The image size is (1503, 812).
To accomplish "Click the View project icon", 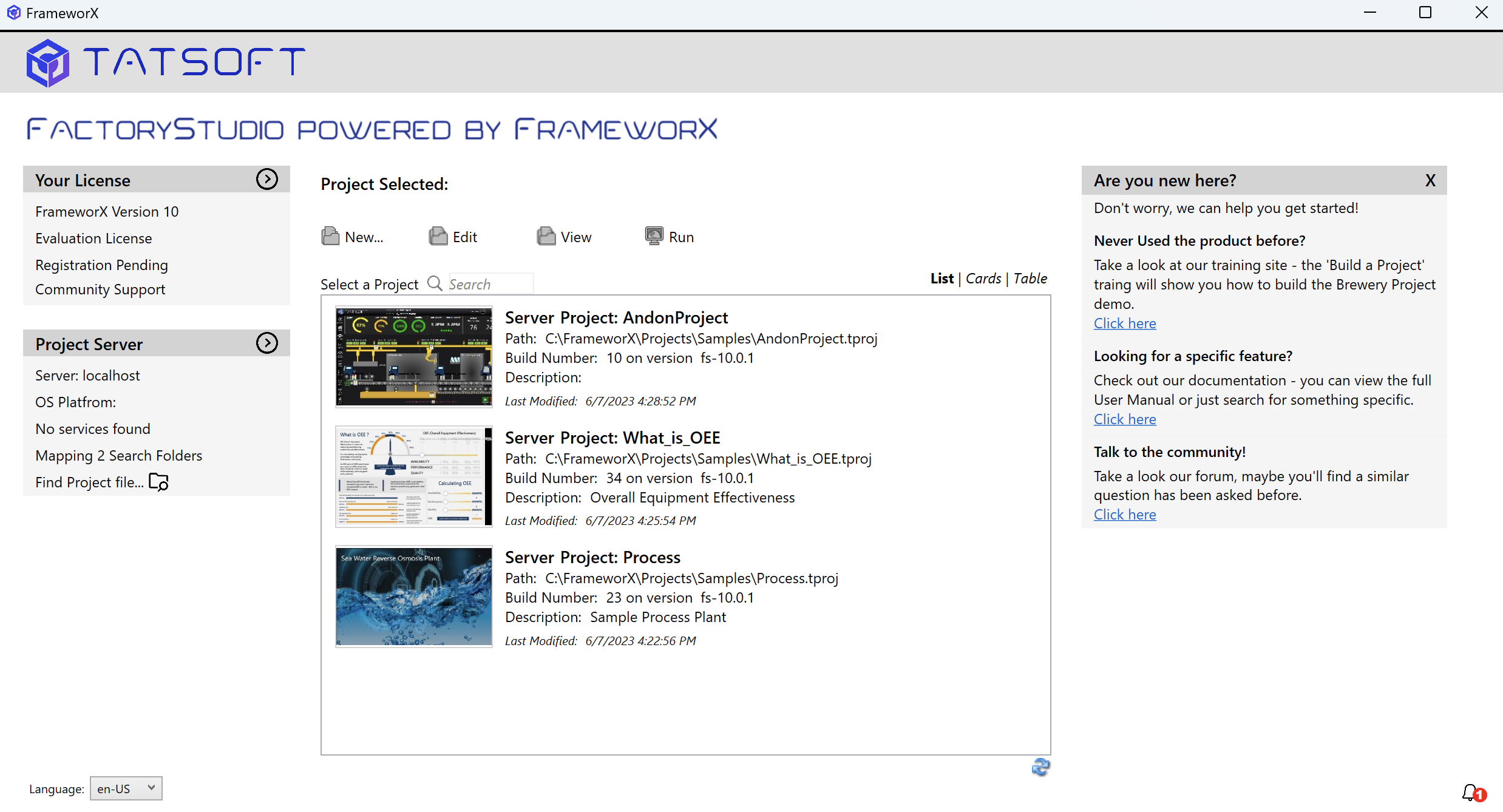I will pos(546,236).
